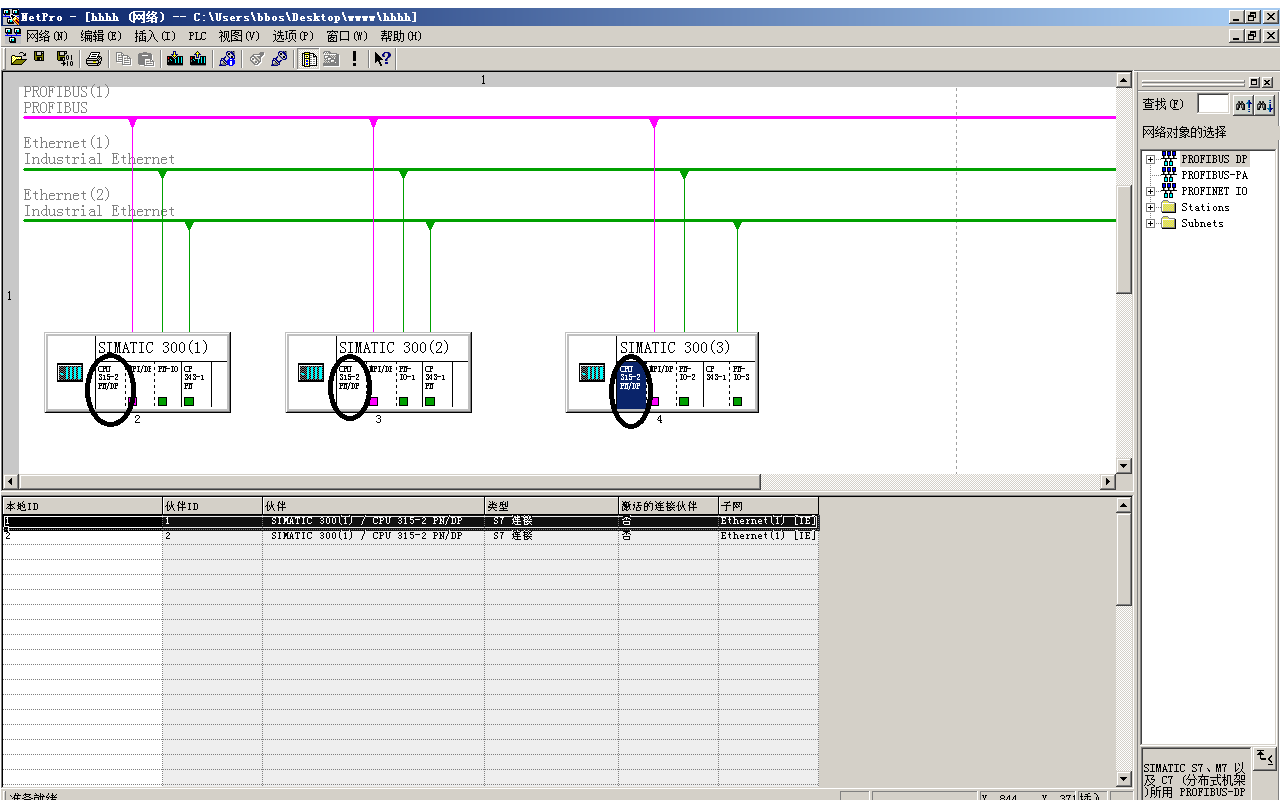The height and width of the screenshot is (800, 1280).
Task: Click green PN-IO-2 node in SIMATIC 300(3)
Action: coord(684,401)
